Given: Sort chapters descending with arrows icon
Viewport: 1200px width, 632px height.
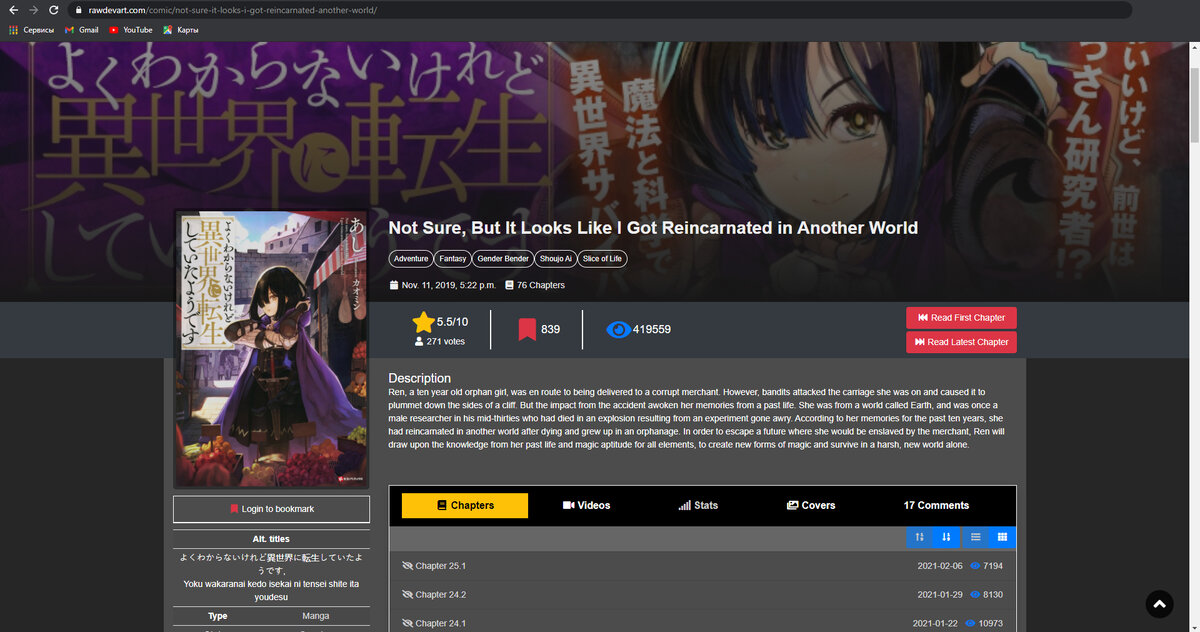Looking at the screenshot, I should 946,537.
